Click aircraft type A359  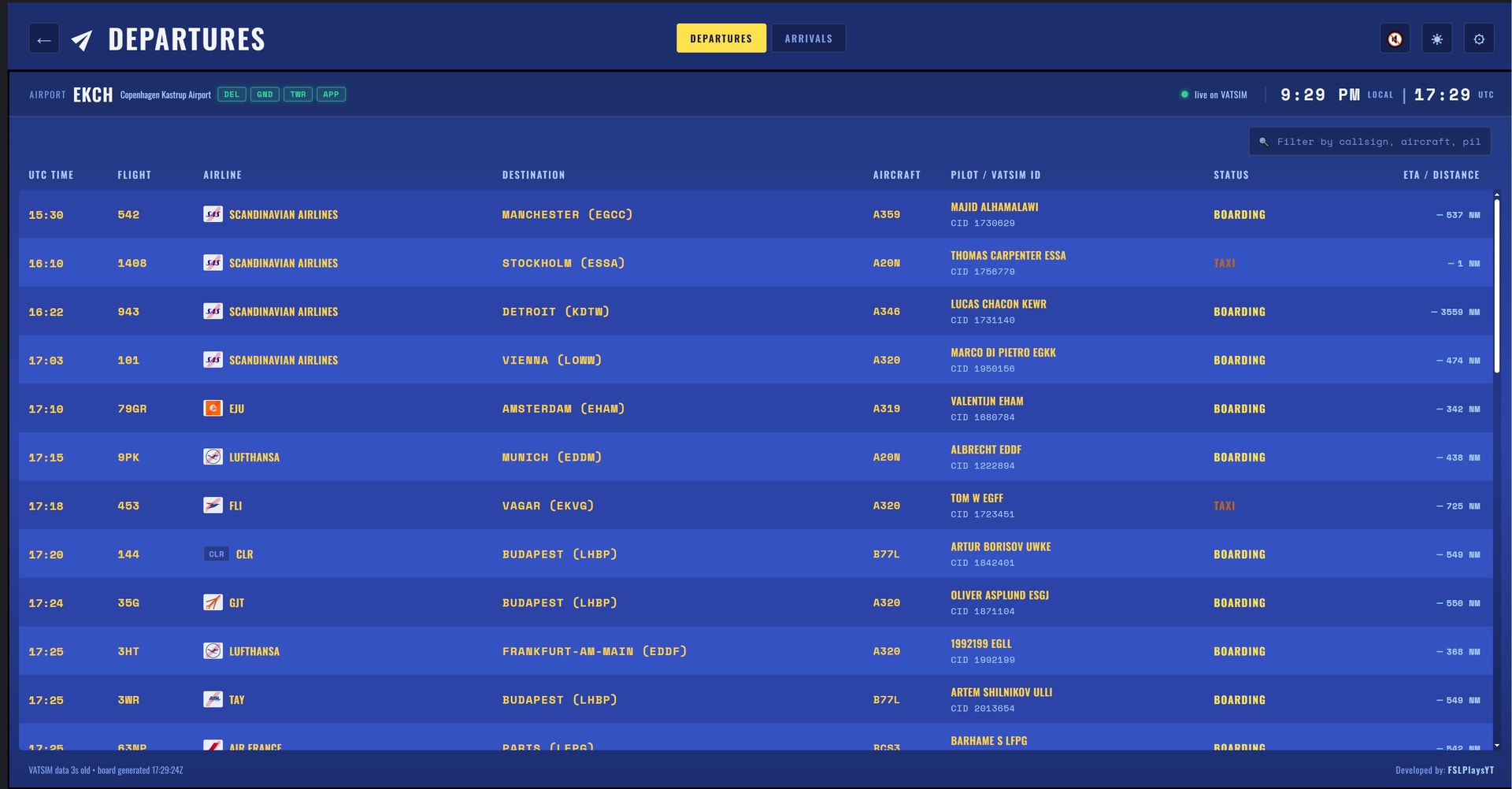pyautogui.click(x=886, y=214)
